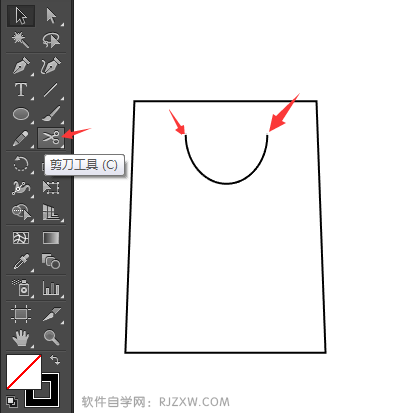This screenshot has width=397, height=413.
Task: Select the Curvature tool
Action: point(51,65)
